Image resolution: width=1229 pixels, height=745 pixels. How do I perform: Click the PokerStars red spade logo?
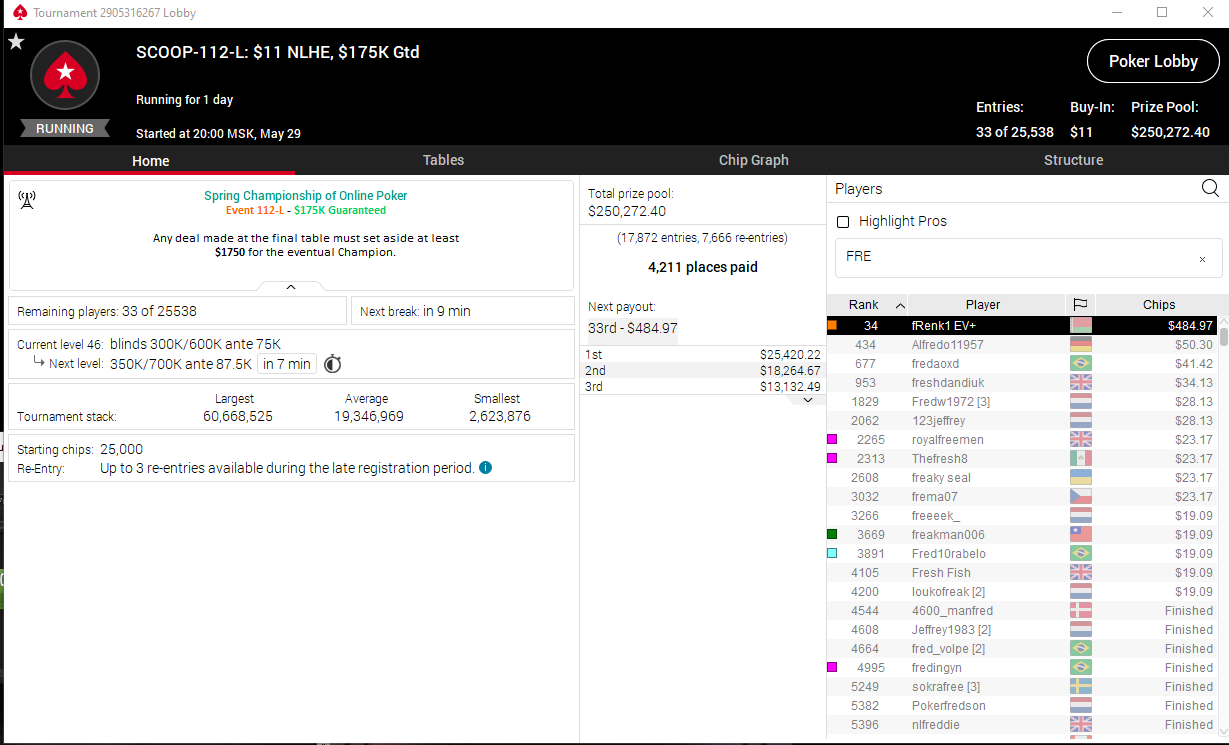(65, 75)
